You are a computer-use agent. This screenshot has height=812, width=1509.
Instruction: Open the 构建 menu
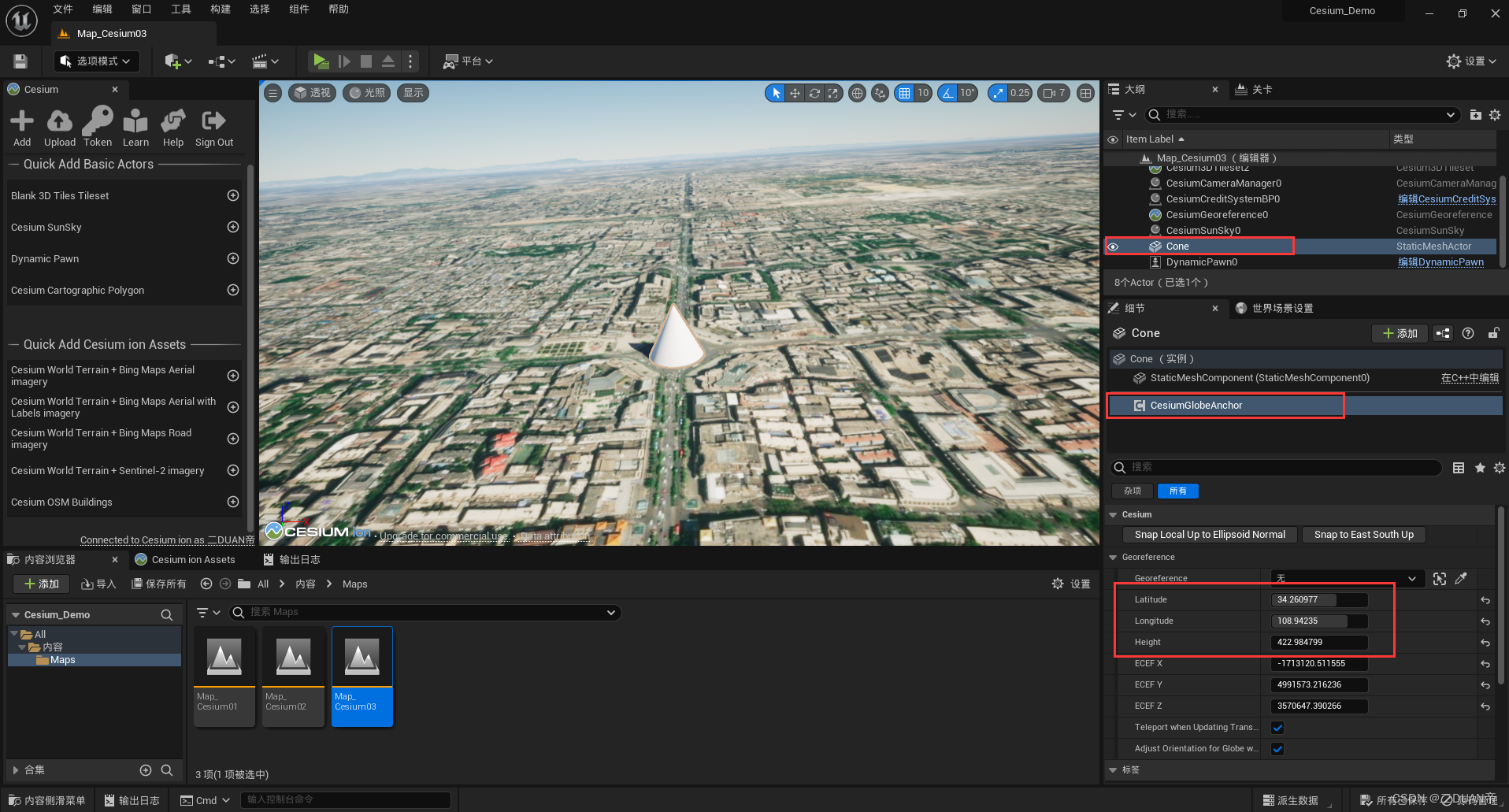point(220,9)
